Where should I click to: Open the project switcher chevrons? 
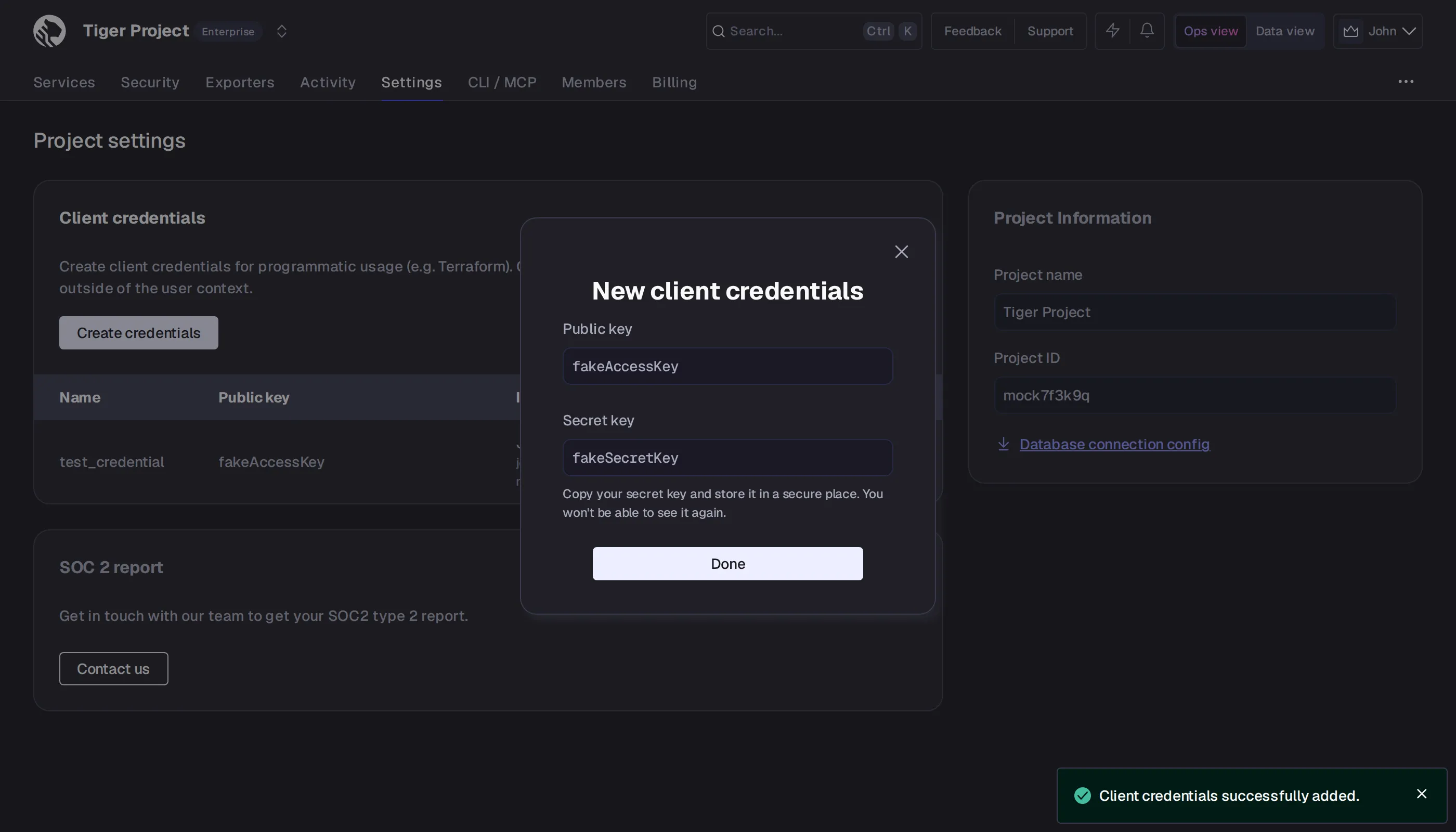point(282,31)
